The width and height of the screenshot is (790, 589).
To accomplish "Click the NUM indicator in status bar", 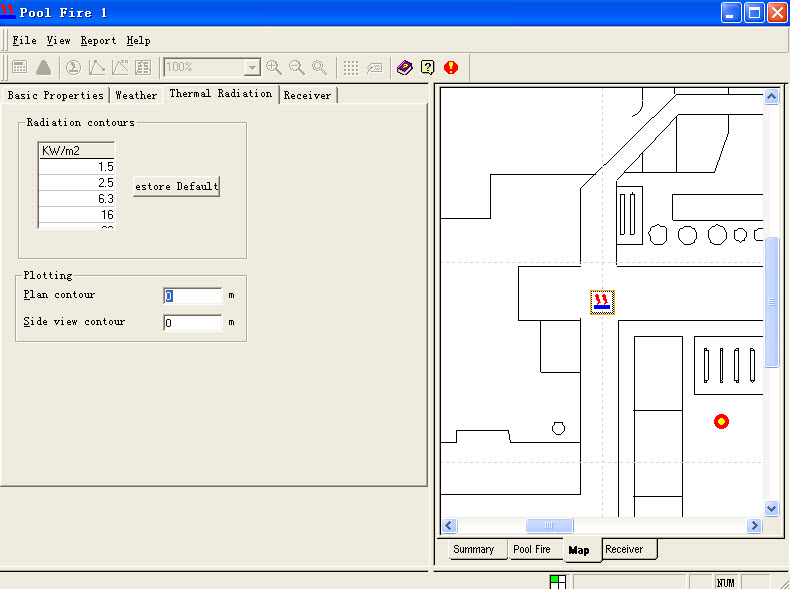I will [x=726, y=582].
